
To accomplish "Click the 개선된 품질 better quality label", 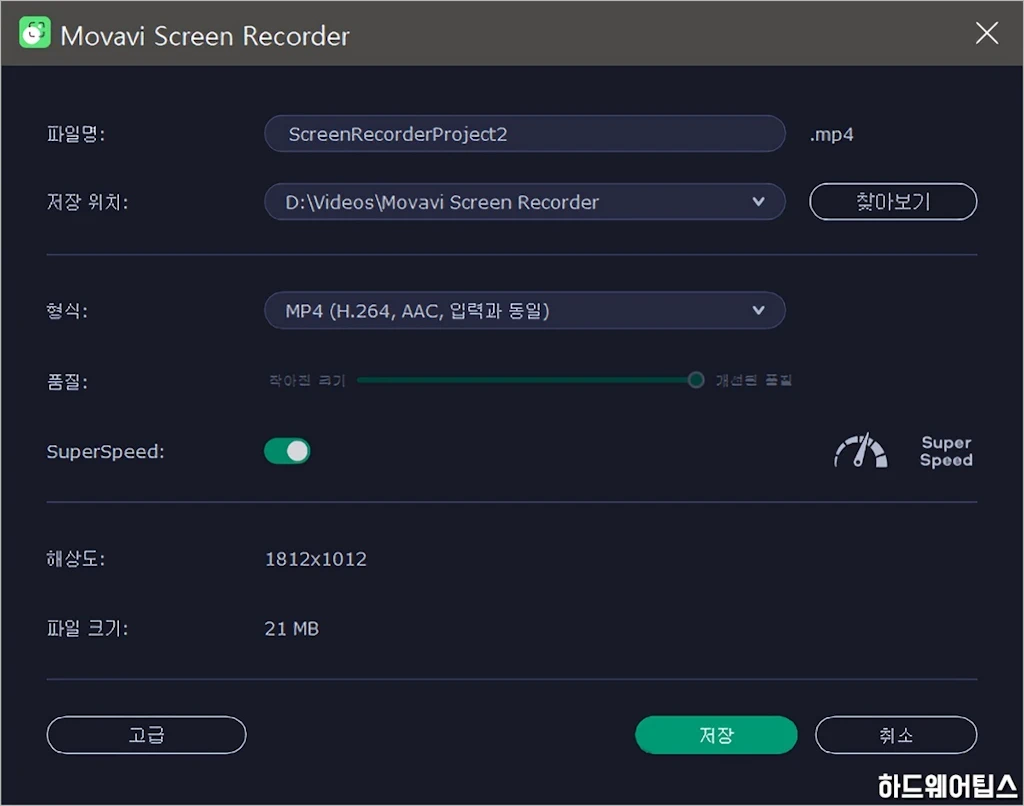I will pyautogui.click(x=754, y=380).
